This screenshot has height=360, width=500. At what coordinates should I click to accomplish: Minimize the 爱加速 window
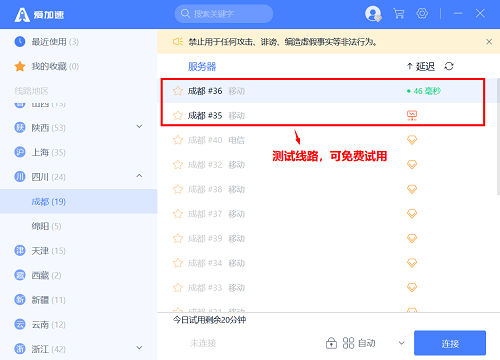[458, 14]
